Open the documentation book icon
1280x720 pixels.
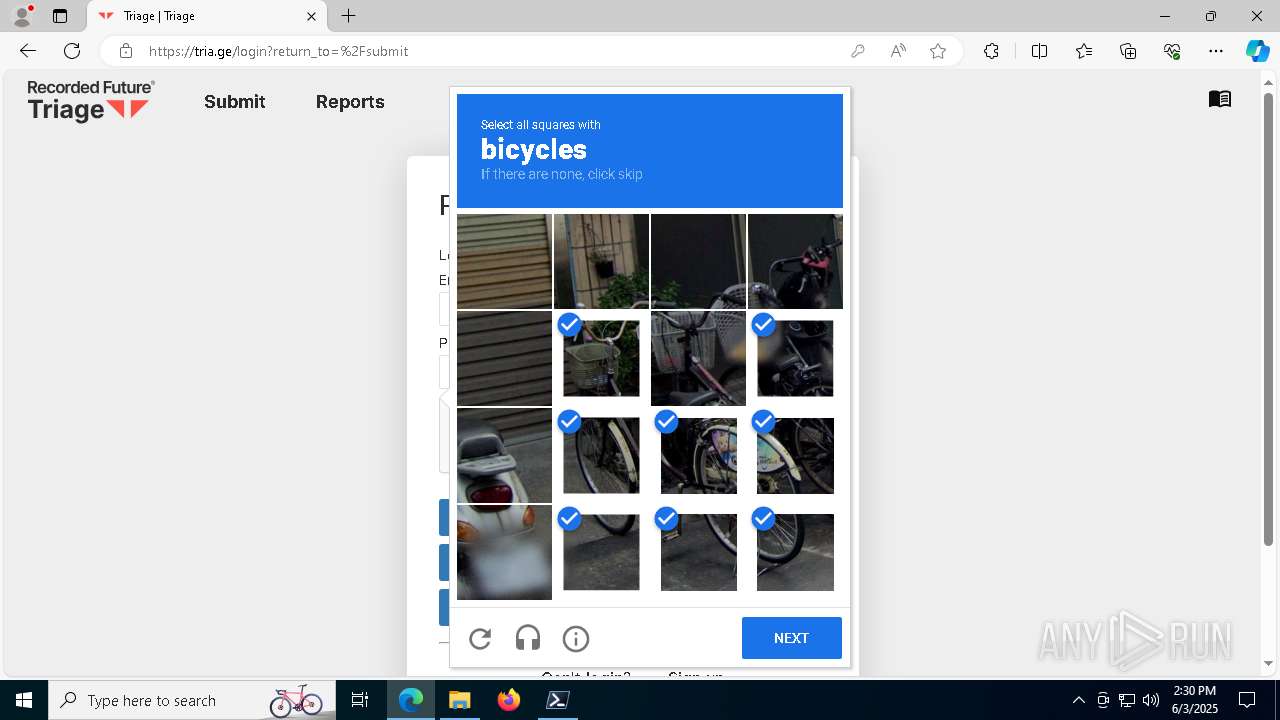pos(1220,99)
